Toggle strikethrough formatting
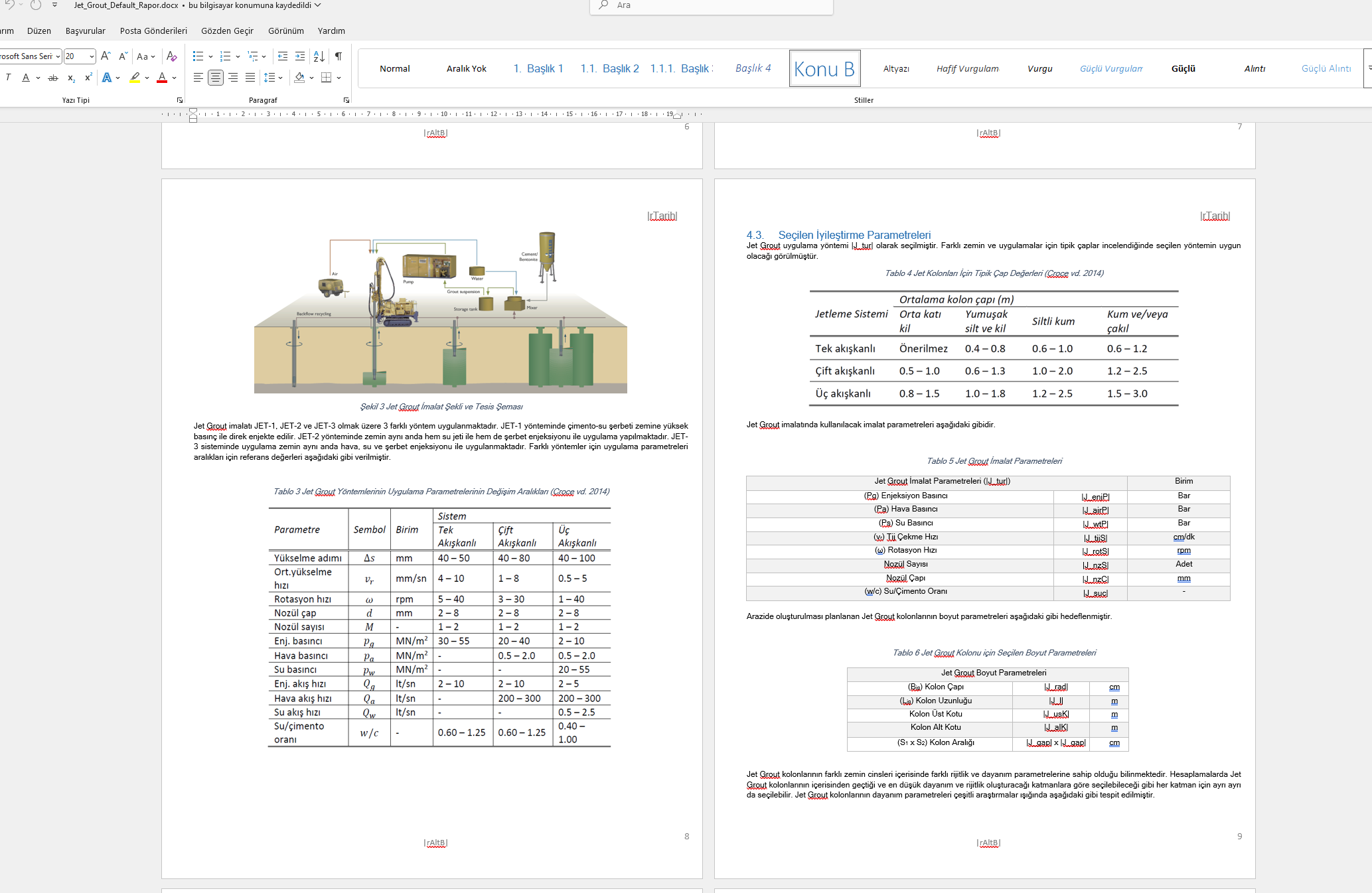 coord(53,78)
